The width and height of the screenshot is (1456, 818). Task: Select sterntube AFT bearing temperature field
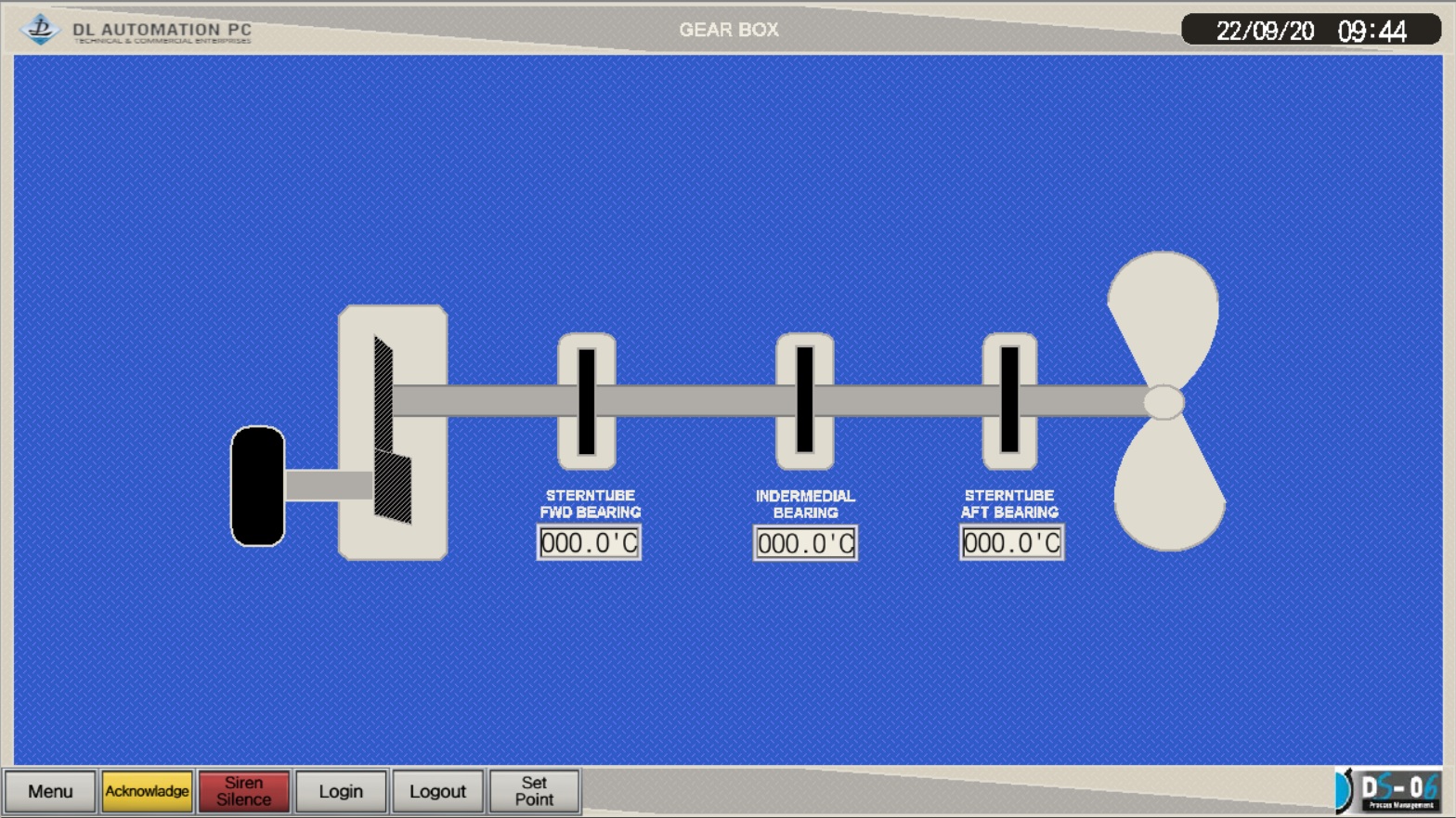[1011, 543]
